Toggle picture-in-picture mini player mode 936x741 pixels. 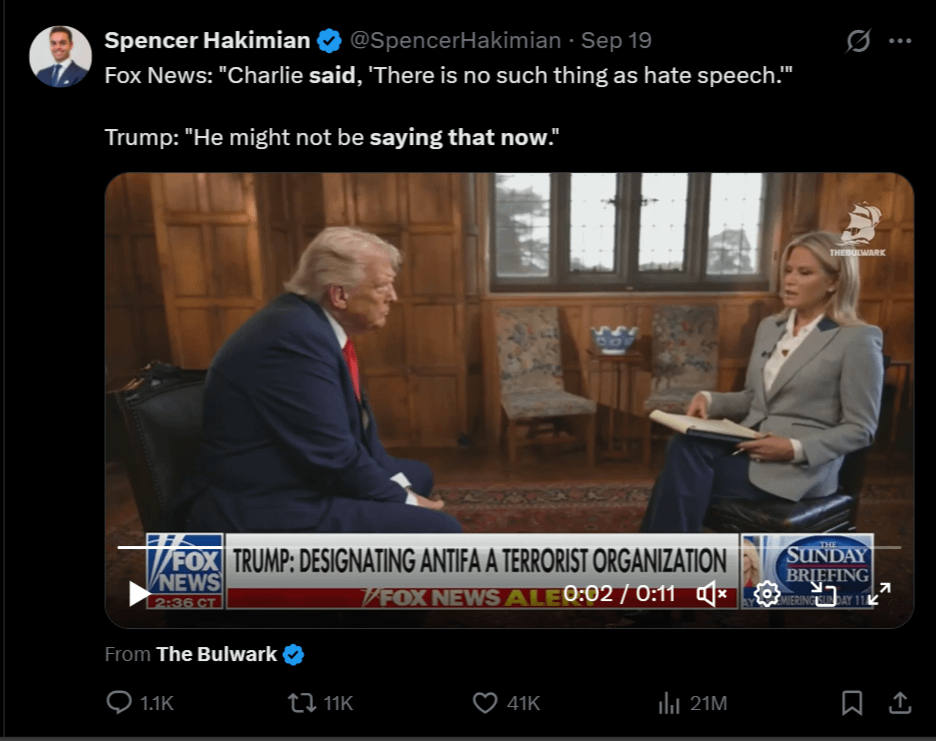(x=823, y=594)
